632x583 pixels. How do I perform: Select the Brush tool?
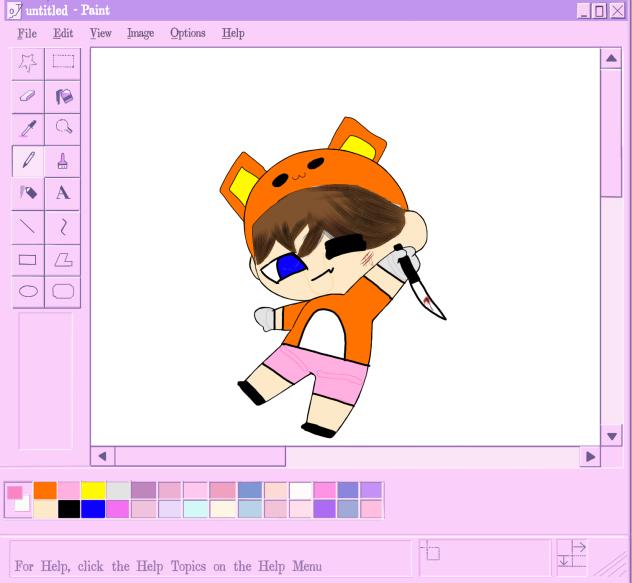(x=63, y=161)
